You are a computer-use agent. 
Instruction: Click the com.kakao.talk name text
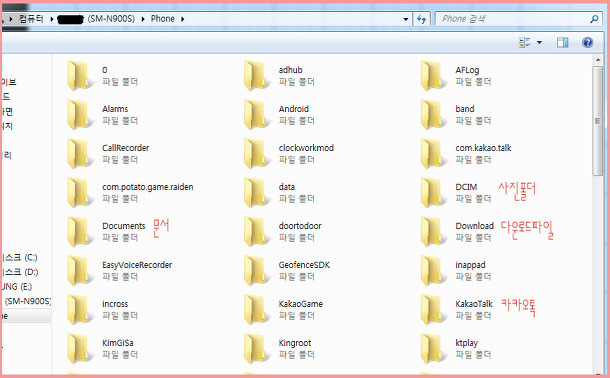point(483,148)
